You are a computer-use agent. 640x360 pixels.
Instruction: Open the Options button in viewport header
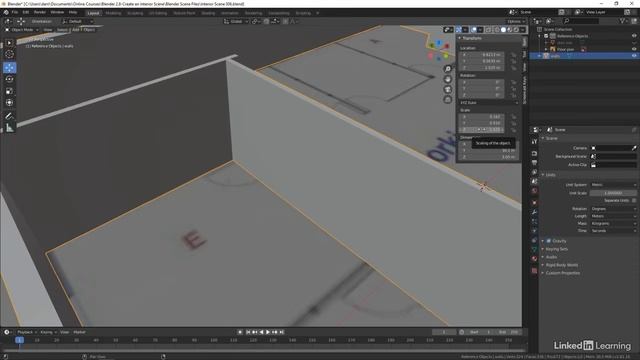click(516, 21)
